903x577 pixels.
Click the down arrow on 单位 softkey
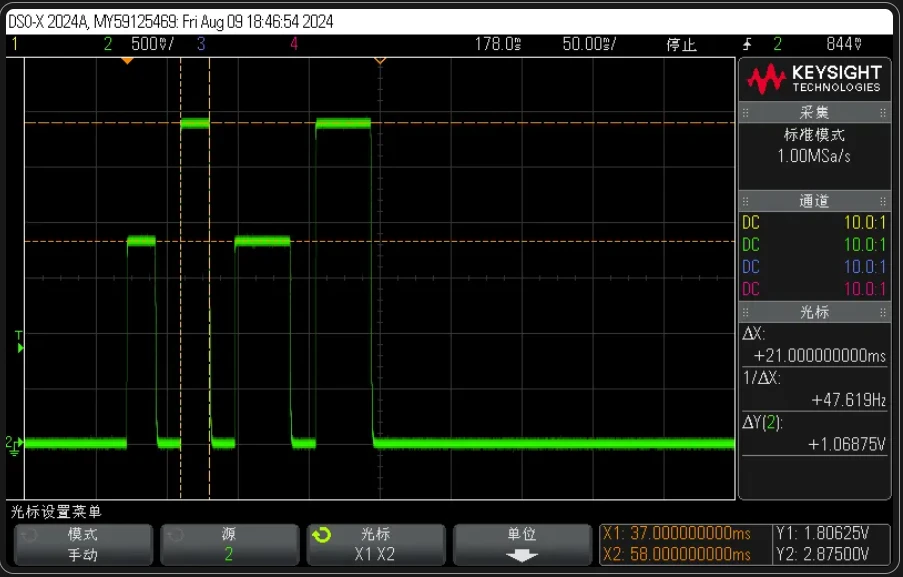point(522,555)
